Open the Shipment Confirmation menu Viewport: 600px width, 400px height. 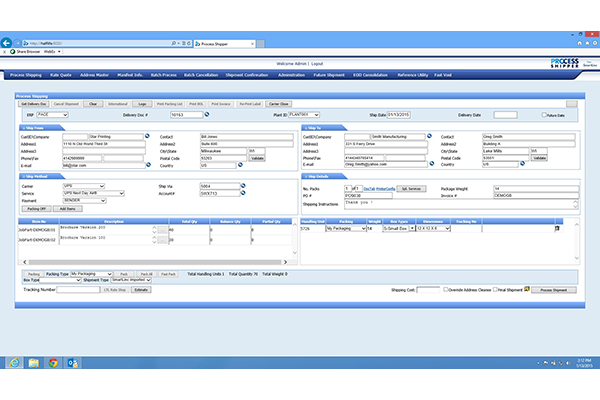pos(247,75)
